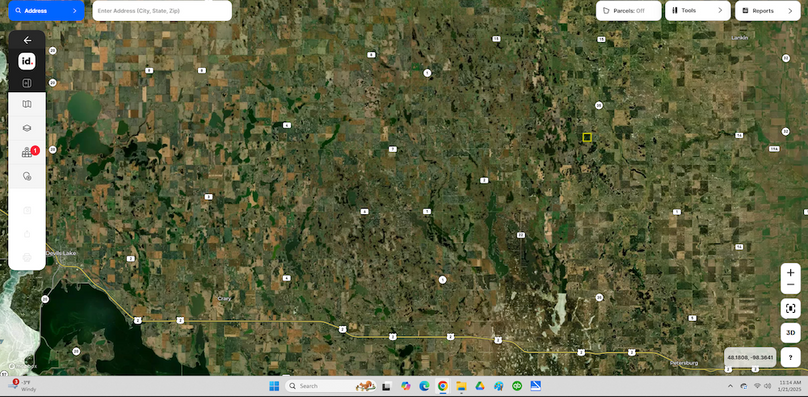Click the greyed print icon in sidebar
The width and height of the screenshot is (808, 397).
[27, 257]
